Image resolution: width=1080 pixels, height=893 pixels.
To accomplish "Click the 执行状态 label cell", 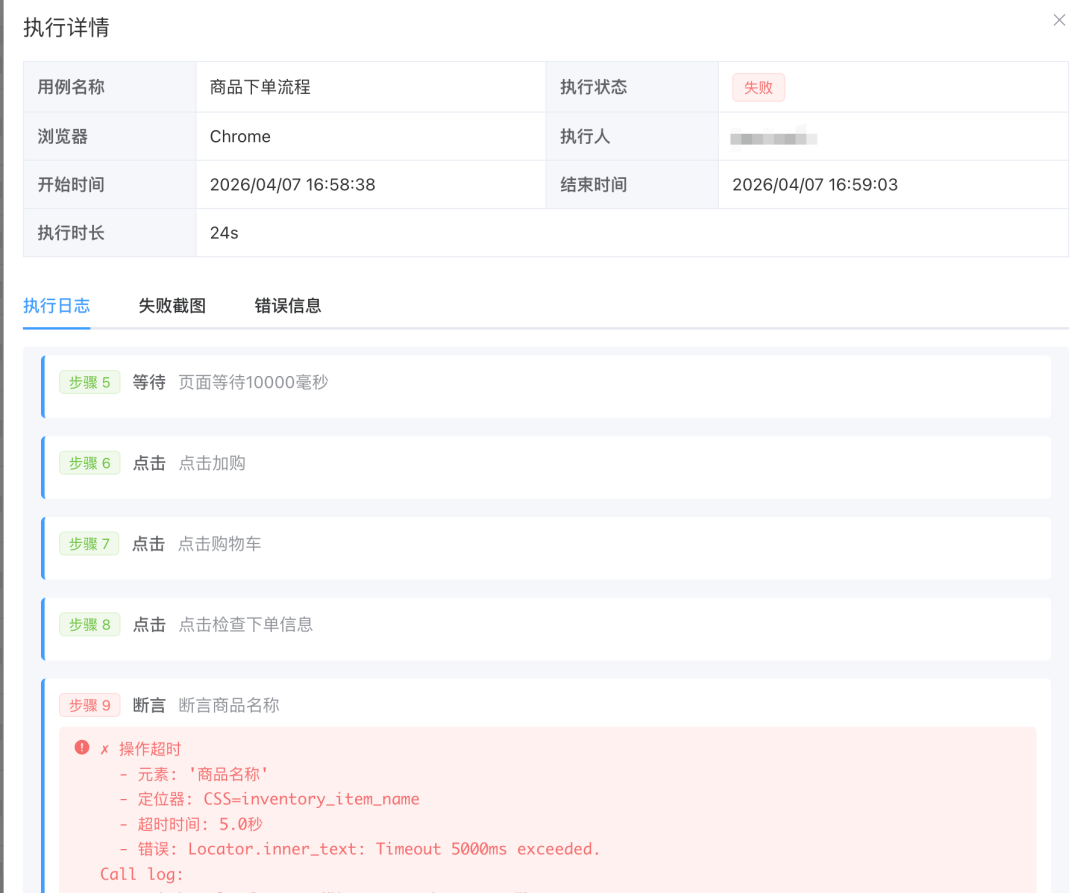I will (x=632, y=87).
